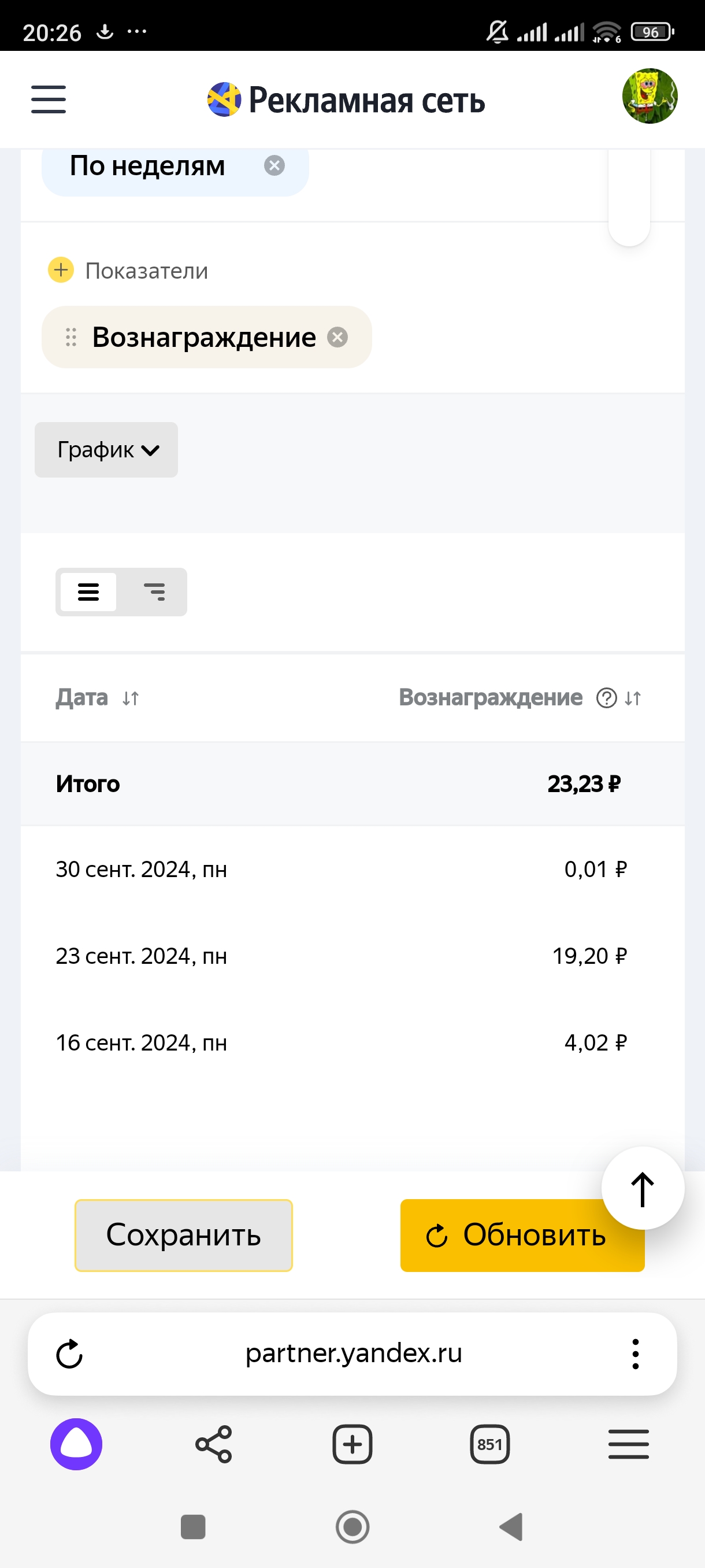Tap the SpongeBob profile avatar

click(x=649, y=96)
